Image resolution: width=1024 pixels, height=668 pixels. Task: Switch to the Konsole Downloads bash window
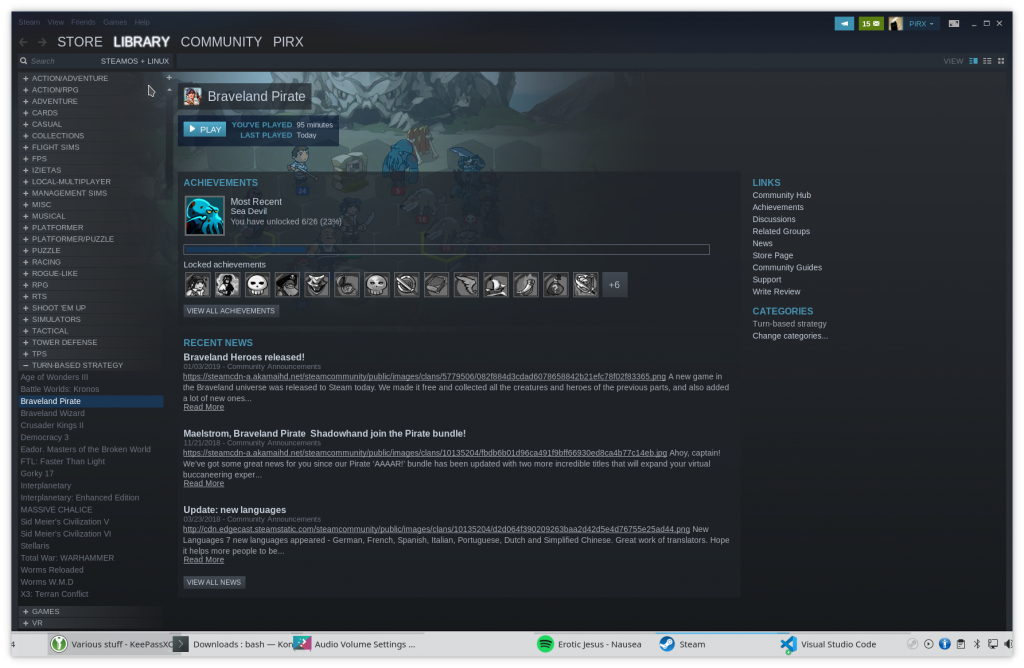click(234, 644)
